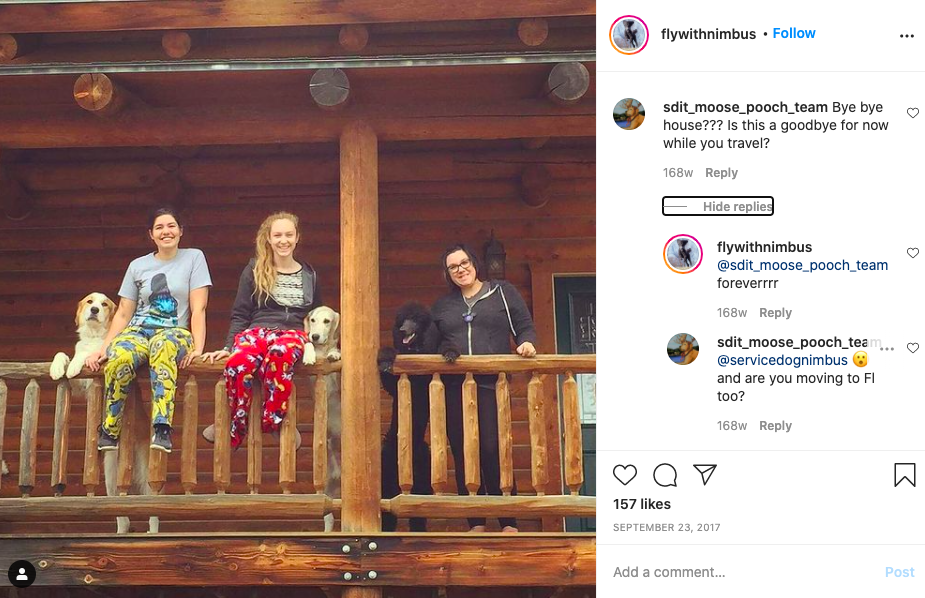Image resolution: width=925 pixels, height=598 pixels.
Task: Open flywithnimbus header profile picture
Action: coord(629,35)
